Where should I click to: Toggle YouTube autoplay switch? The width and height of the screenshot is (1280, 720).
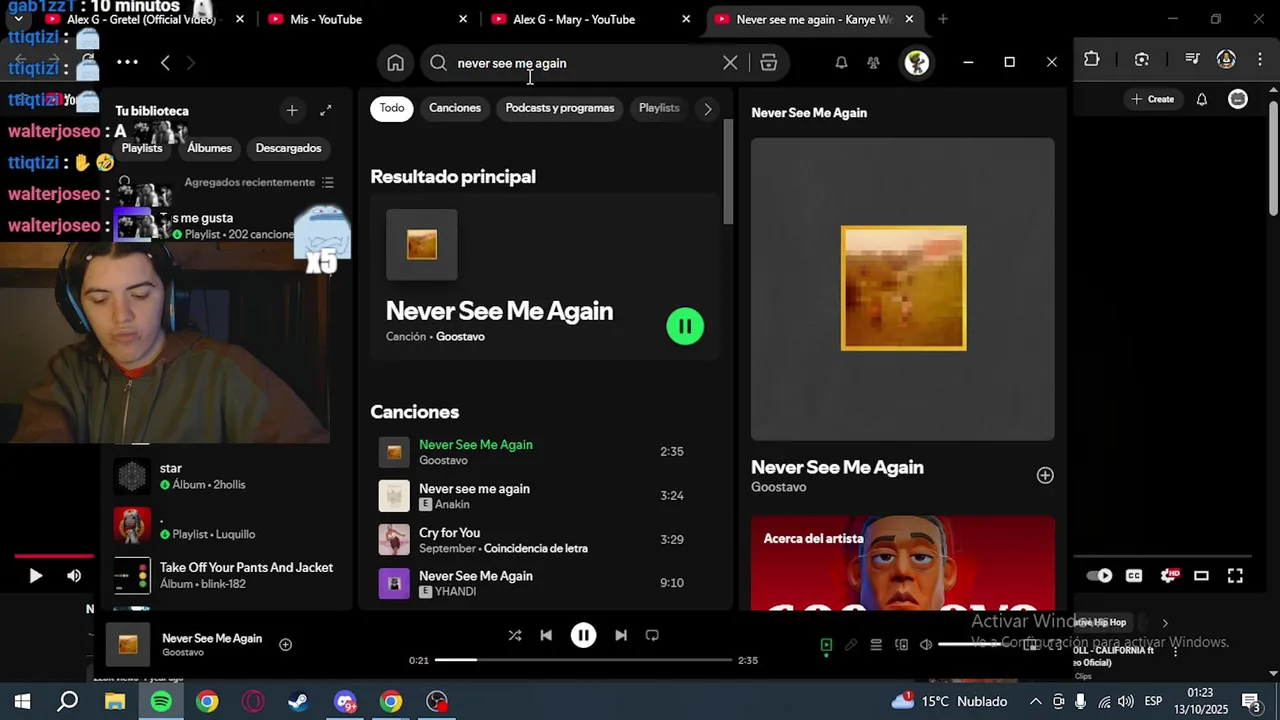[1100, 575]
